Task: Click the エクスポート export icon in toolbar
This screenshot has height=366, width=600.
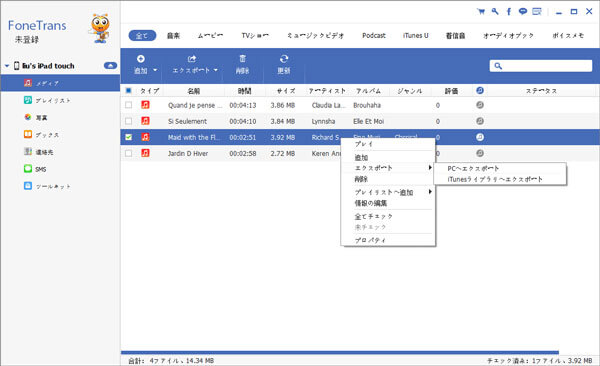Action: click(192, 59)
